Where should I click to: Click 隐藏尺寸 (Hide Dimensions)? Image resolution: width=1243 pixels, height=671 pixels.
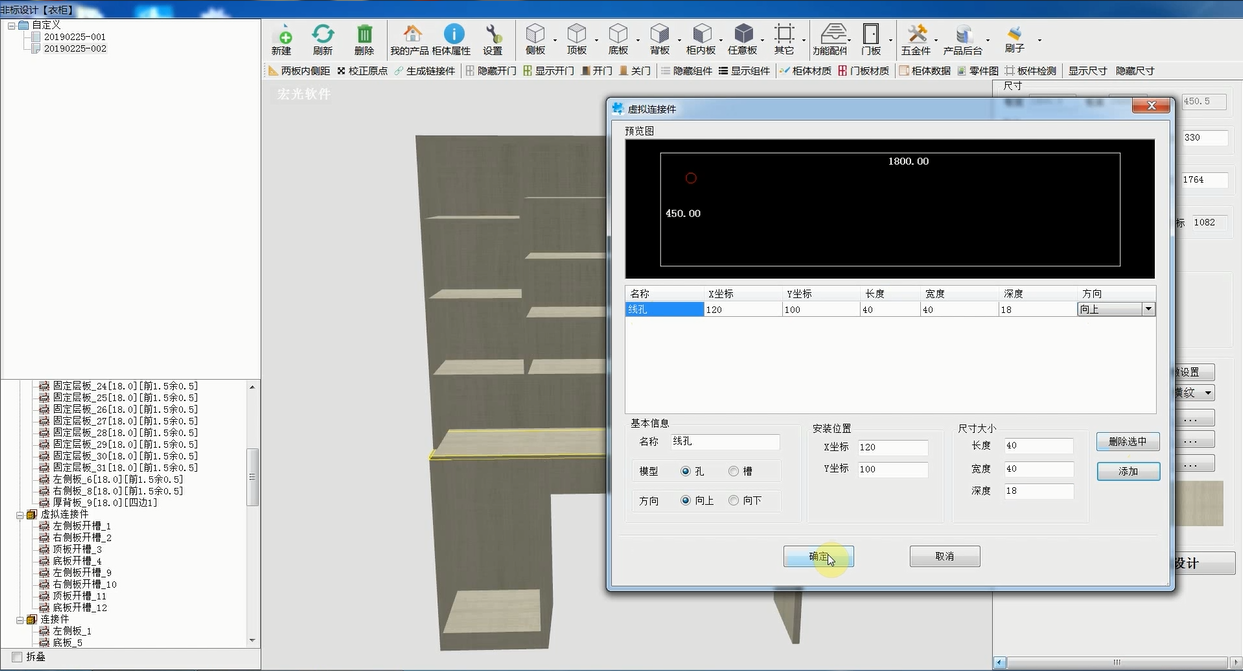click(x=1135, y=71)
